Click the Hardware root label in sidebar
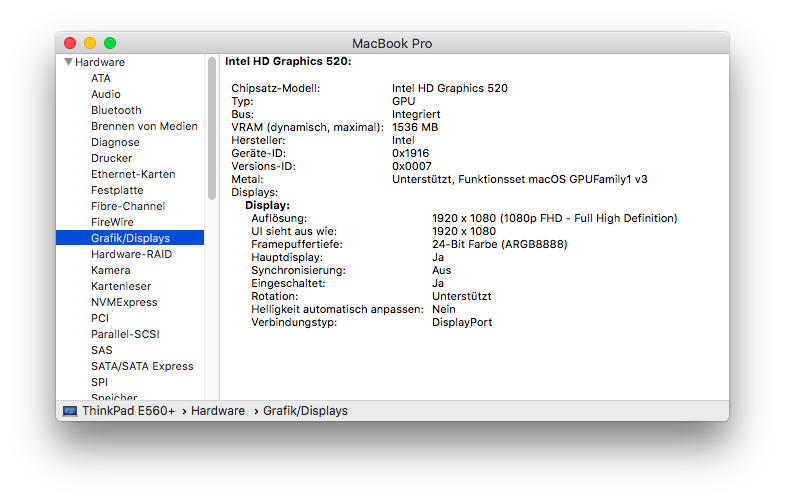 click(100, 63)
